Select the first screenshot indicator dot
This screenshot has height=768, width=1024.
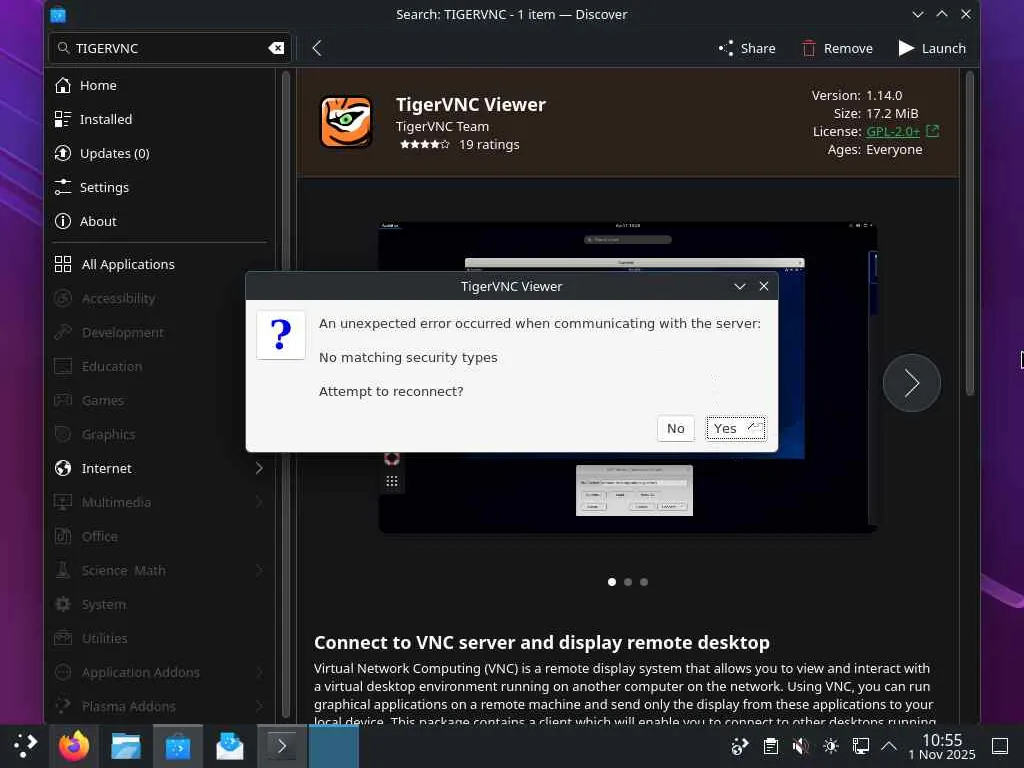click(x=612, y=582)
